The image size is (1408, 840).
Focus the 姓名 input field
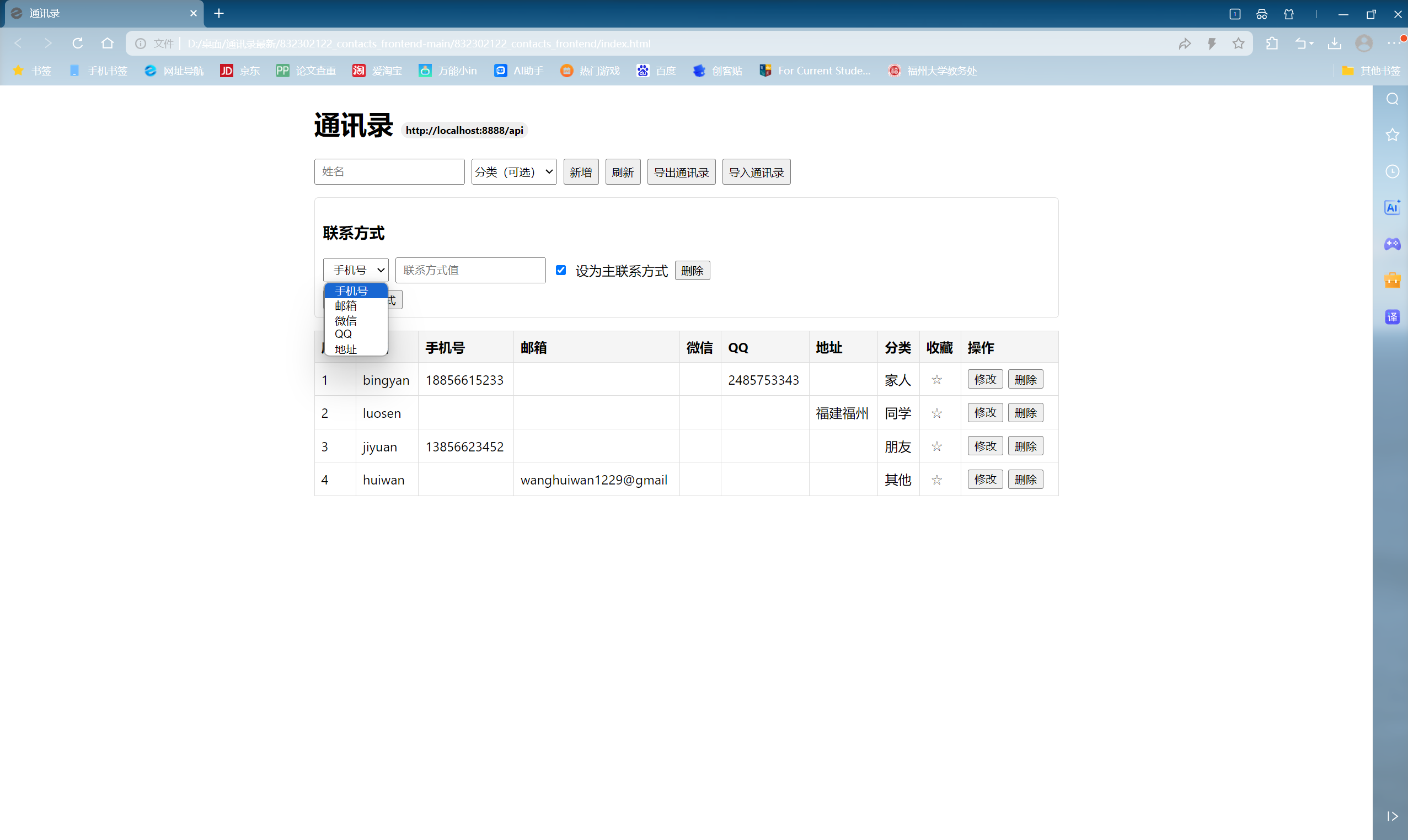(x=389, y=171)
